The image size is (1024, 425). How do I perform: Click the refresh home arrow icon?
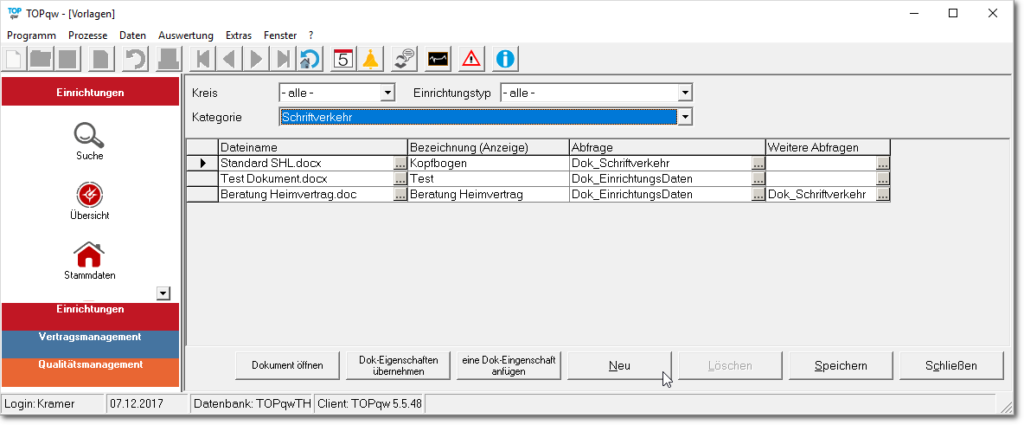(310, 58)
